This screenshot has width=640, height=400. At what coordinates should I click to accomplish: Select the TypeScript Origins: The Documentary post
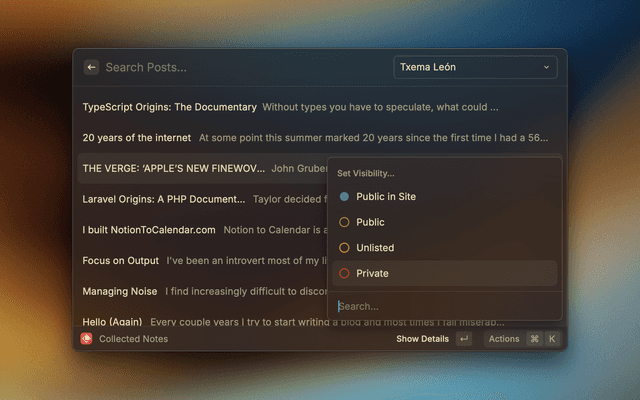(x=170, y=107)
